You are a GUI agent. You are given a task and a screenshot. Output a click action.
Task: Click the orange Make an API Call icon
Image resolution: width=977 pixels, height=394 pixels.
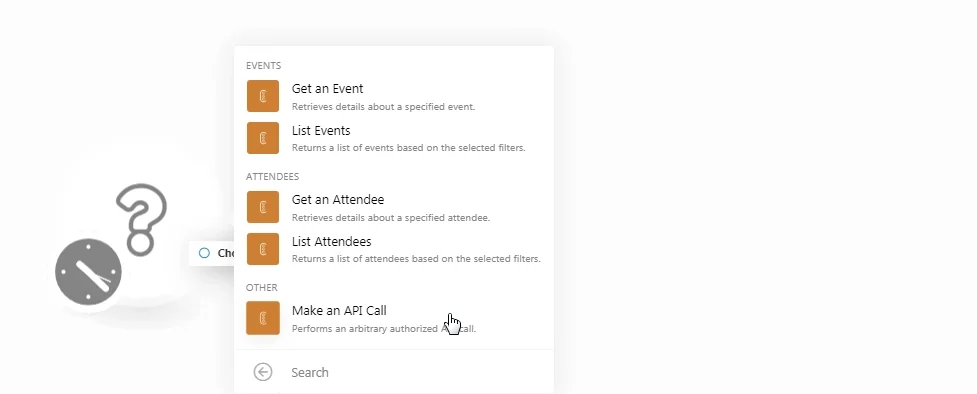(263, 318)
